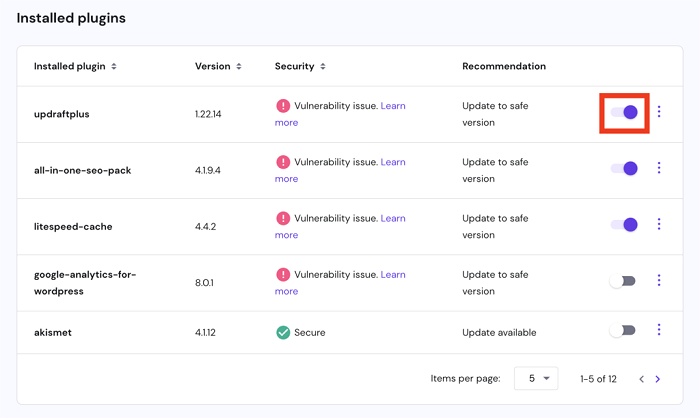Open the three-dot menu for all-in-one-seo-pack

pyautogui.click(x=659, y=167)
